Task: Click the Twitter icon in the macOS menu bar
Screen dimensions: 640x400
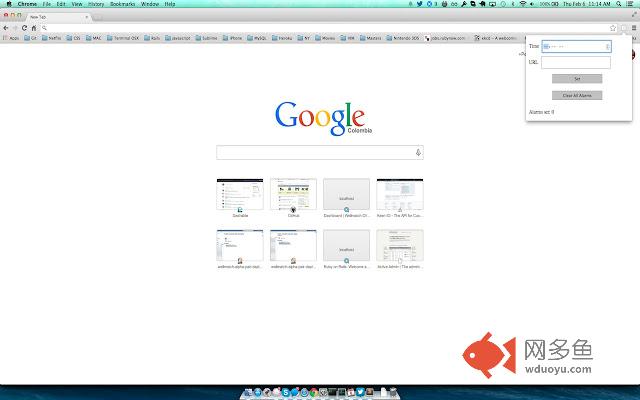Action: [419, 4]
